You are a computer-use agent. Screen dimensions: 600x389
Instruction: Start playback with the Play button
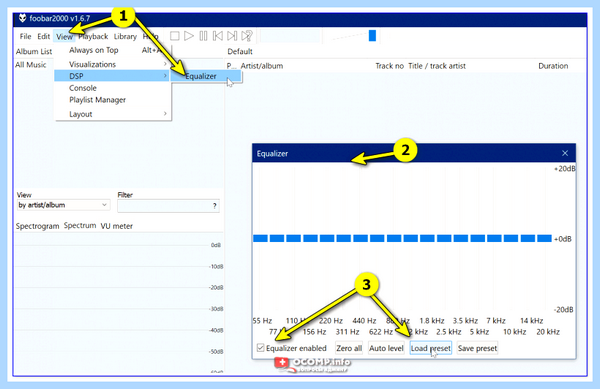click(189, 36)
